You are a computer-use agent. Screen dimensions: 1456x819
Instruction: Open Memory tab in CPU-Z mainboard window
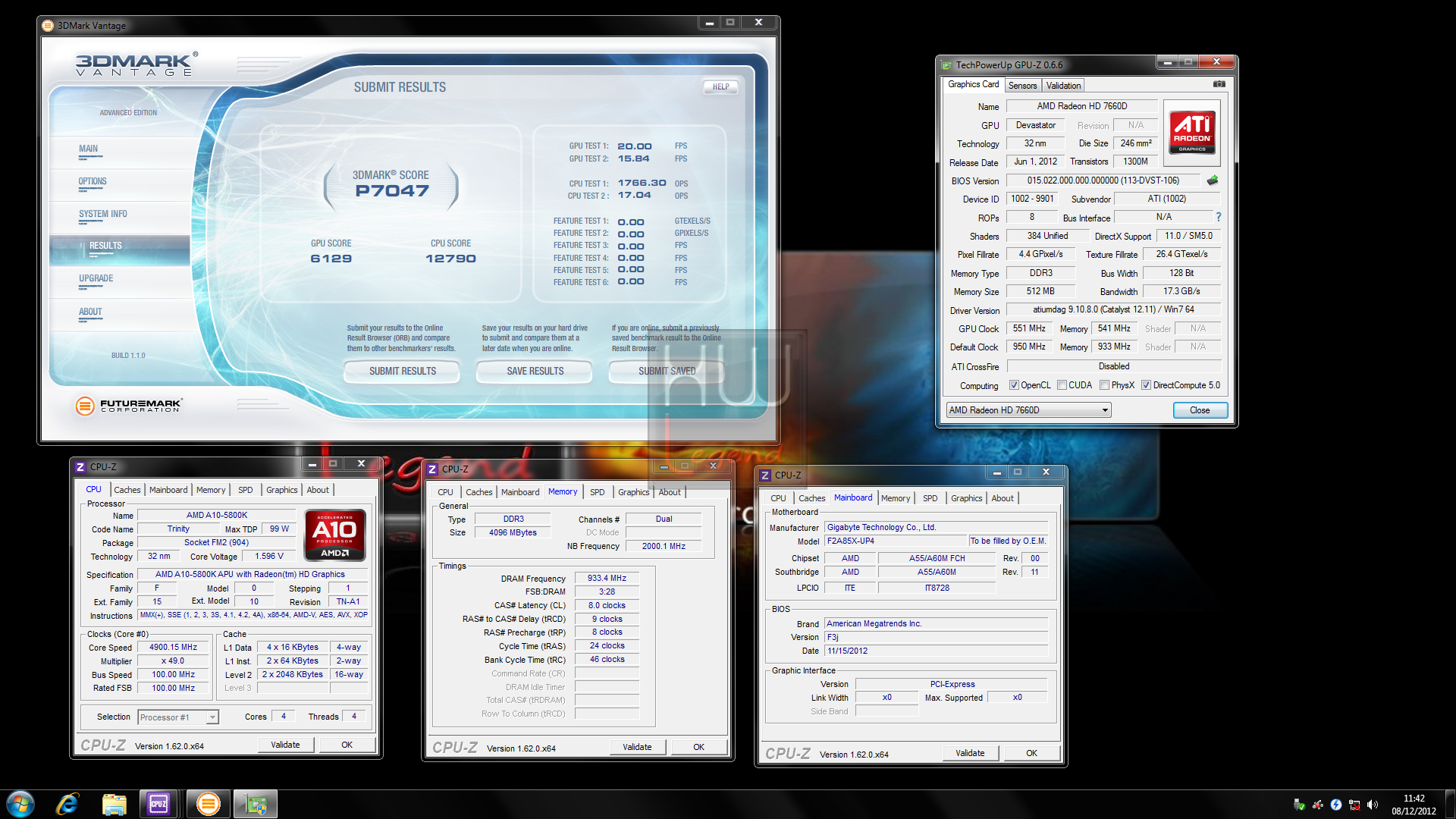(896, 498)
